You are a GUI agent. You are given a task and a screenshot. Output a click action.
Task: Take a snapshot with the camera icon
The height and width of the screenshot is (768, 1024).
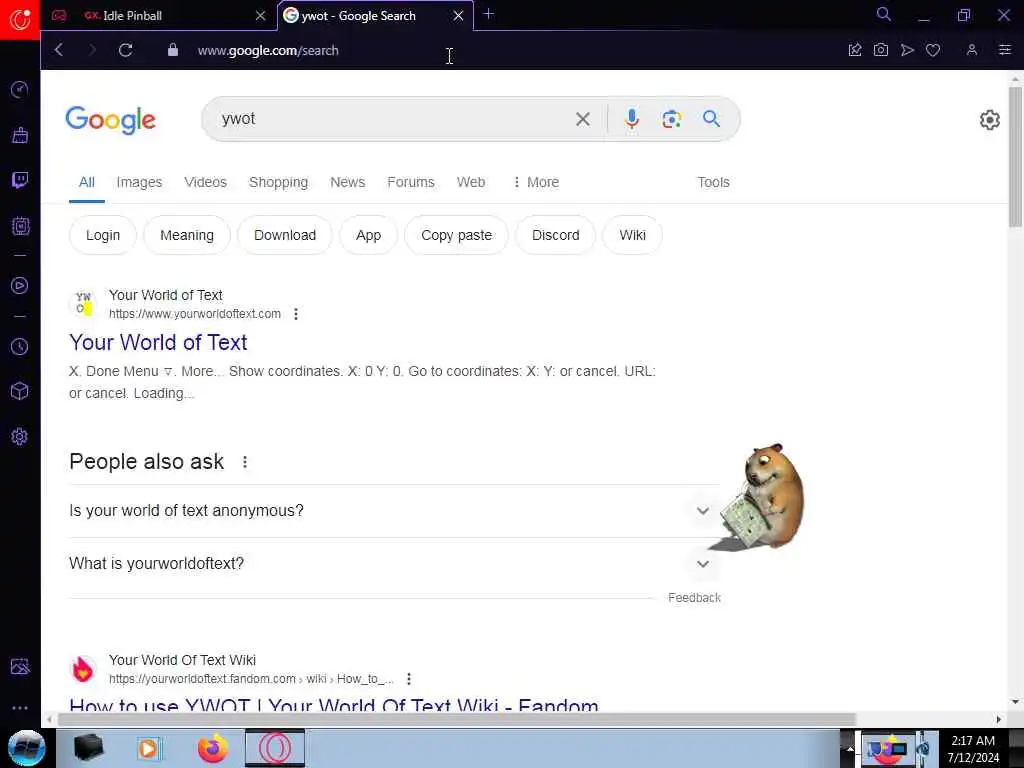coord(880,50)
